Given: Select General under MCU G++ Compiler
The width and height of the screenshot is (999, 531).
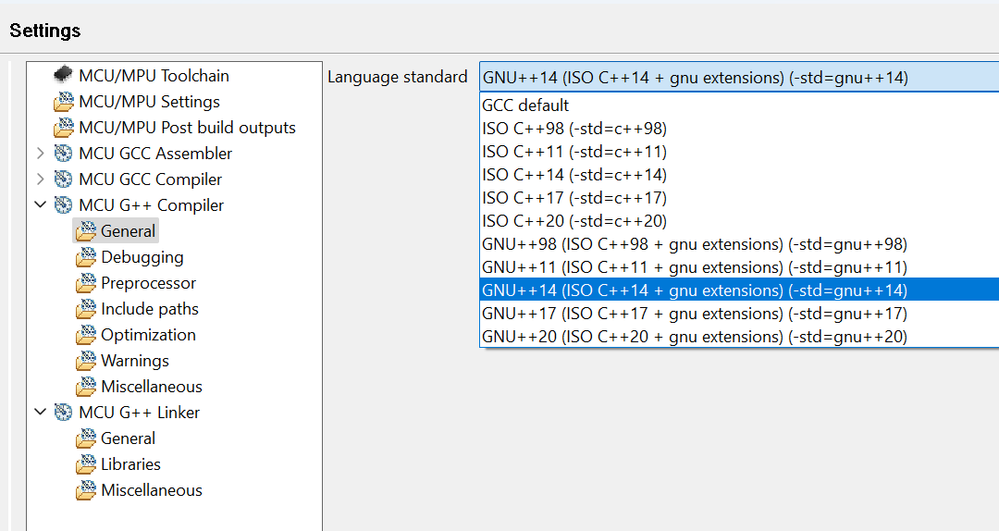Looking at the screenshot, I should pos(127,231).
